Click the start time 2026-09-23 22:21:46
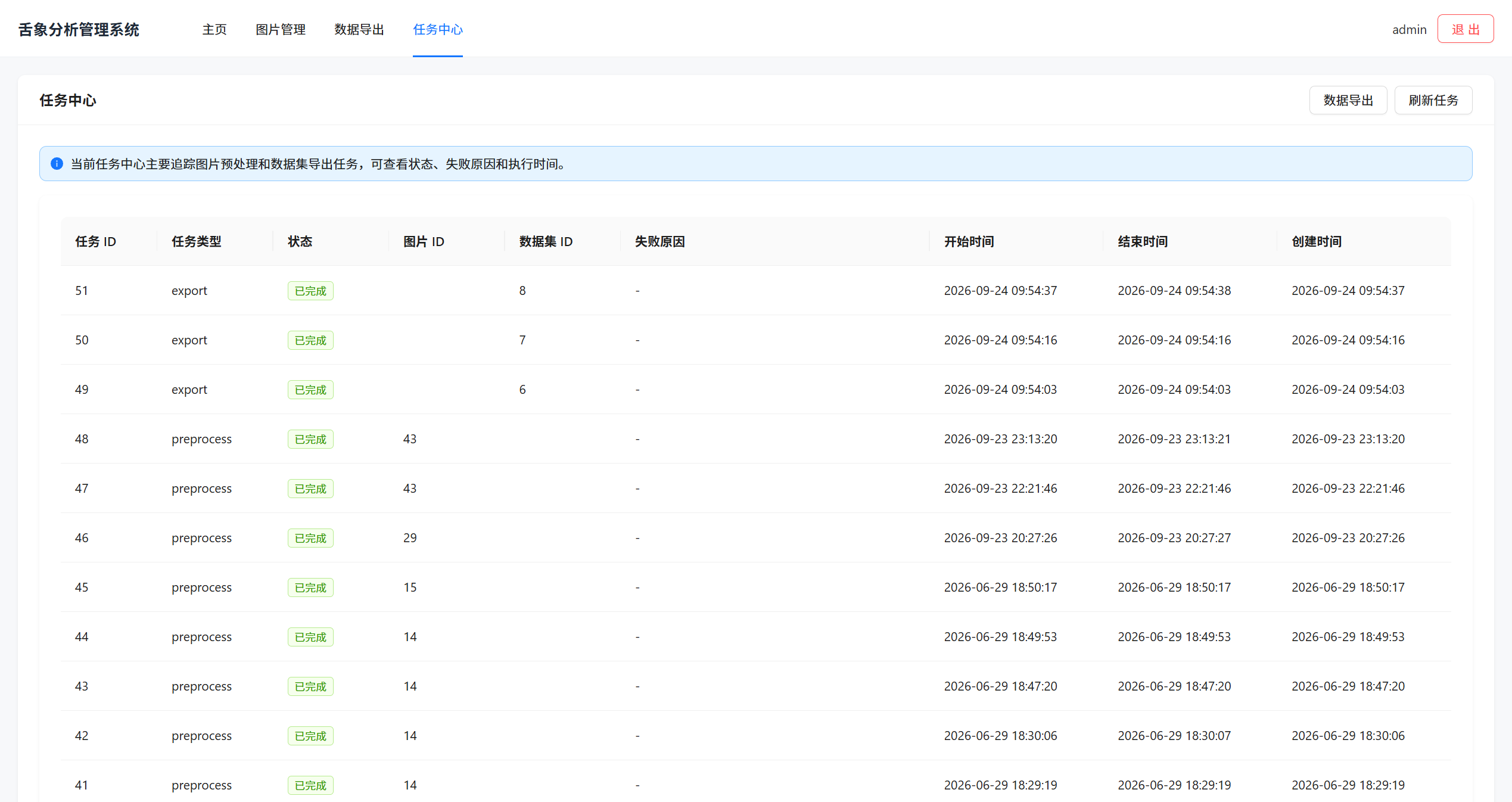Image resolution: width=1512 pixels, height=802 pixels. [x=1001, y=489]
